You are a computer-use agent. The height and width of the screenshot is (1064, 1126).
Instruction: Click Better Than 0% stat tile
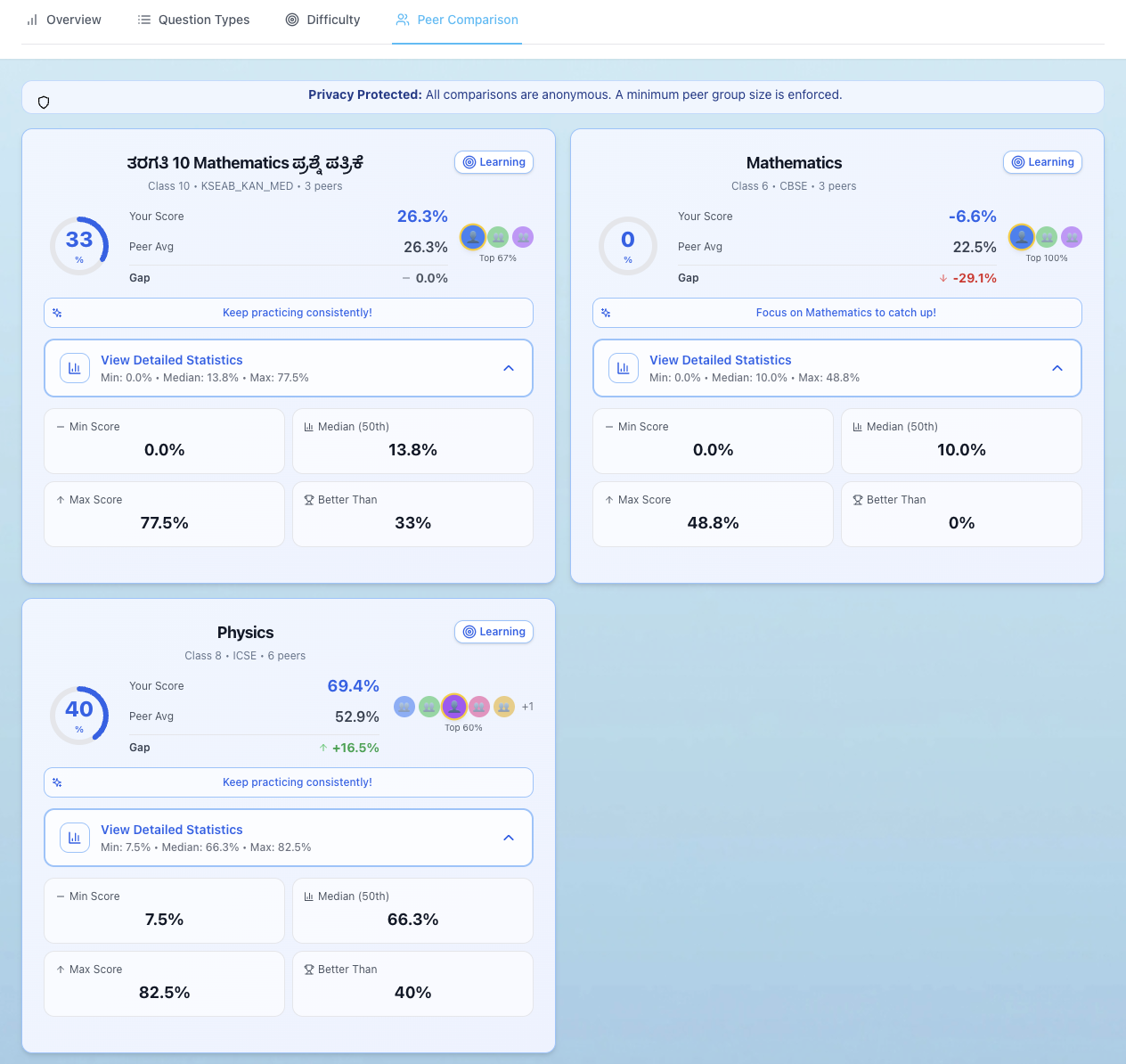coord(961,514)
